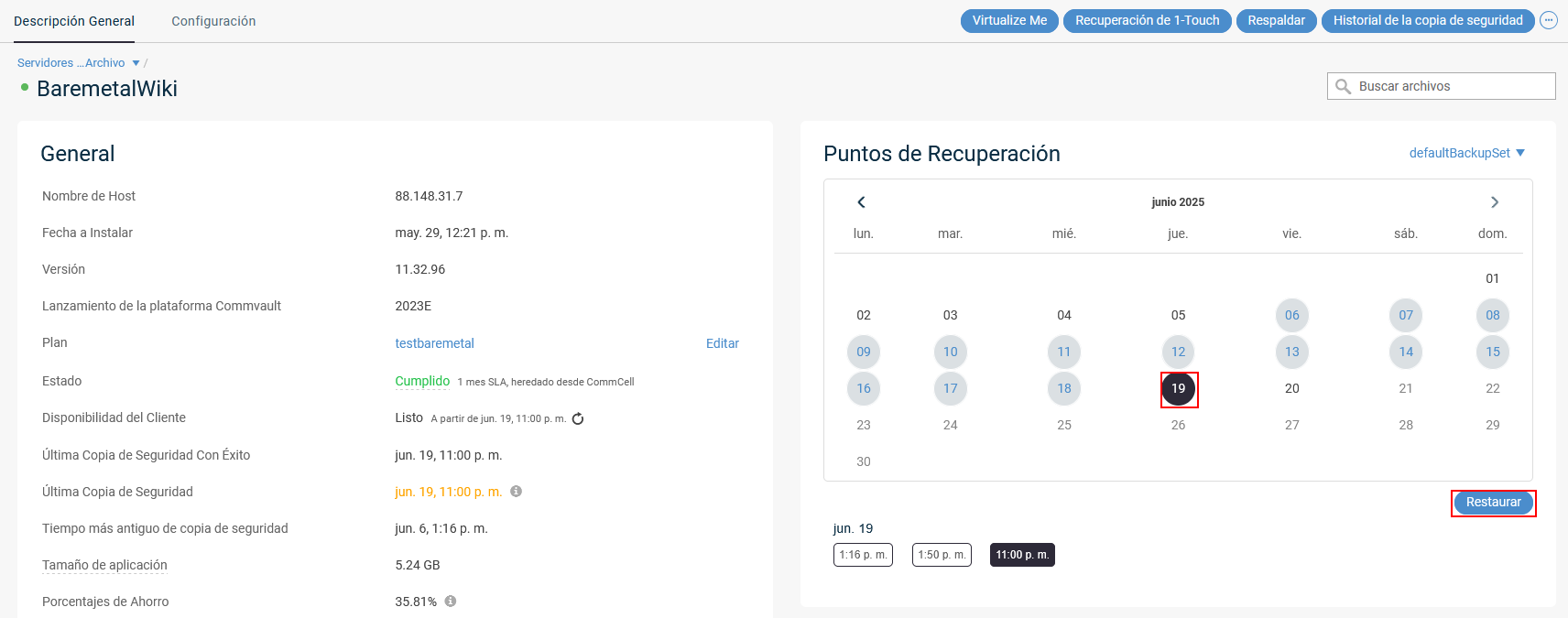Select the Descripción General tab
Image resolution: width=1568 pixels, height=618 pixels.
(x=74, y=21)
